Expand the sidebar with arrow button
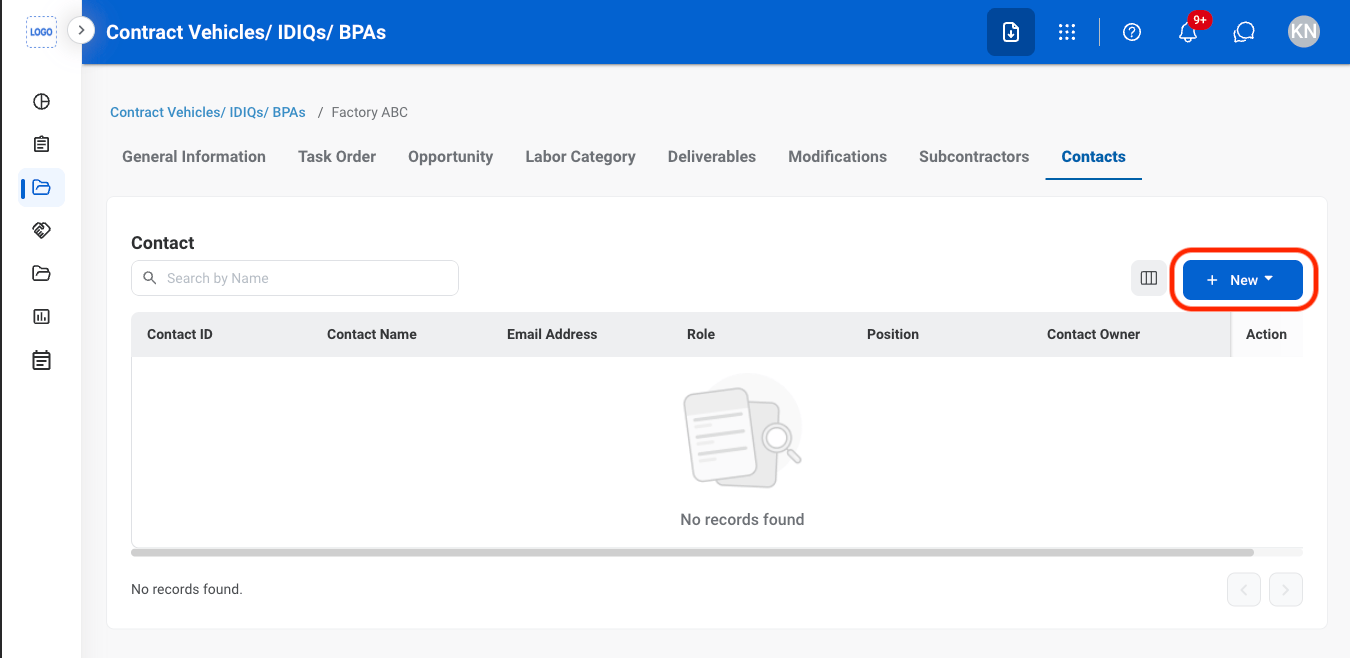Image resolution: width=1350 pixels, height=658 pixels. coord(81,31)
